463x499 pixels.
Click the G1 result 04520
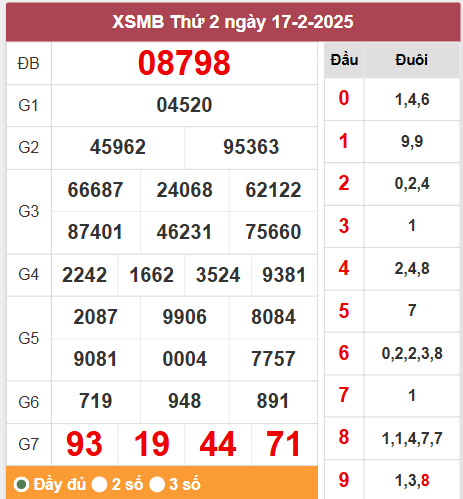[x=184, y=105]
